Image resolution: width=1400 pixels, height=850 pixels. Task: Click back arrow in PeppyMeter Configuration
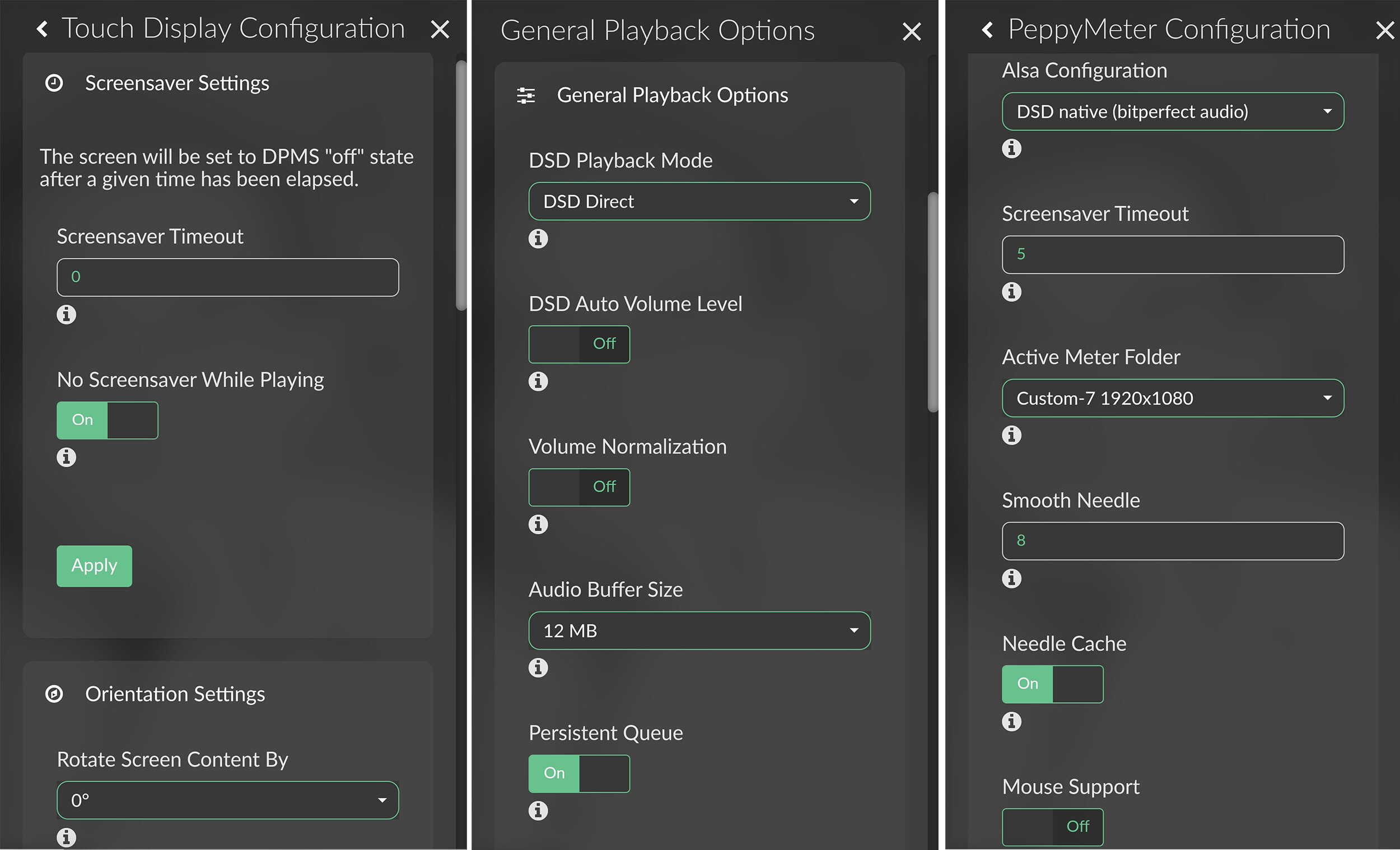pos(987,30)
